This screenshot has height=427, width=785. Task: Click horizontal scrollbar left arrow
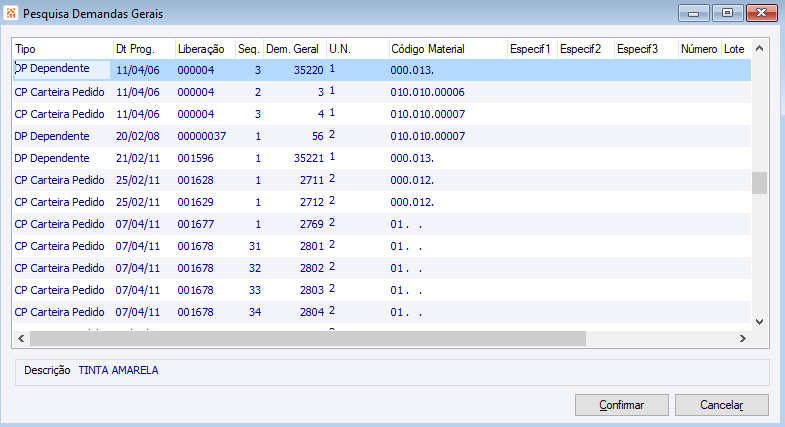pos(21,338)
